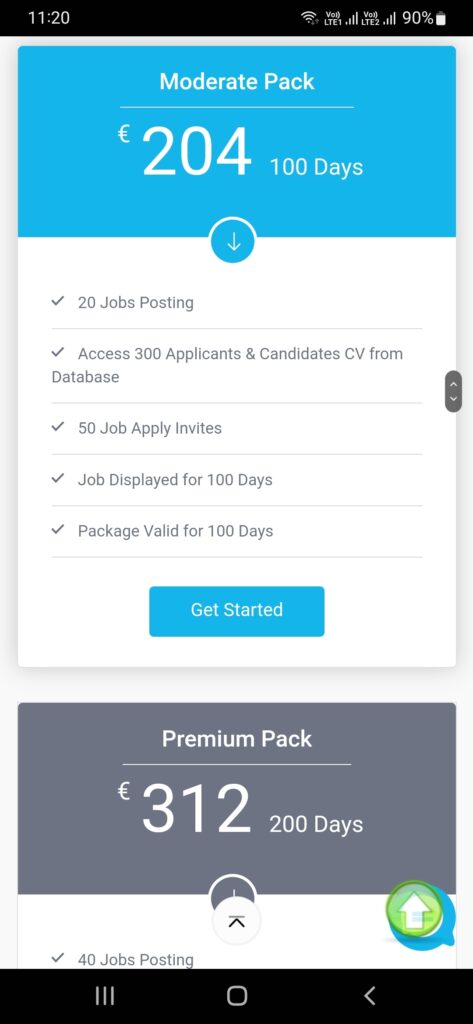Screen dimensions: 473x1024
Task: Tap the green home arrow floating icon
Action: 414,910
